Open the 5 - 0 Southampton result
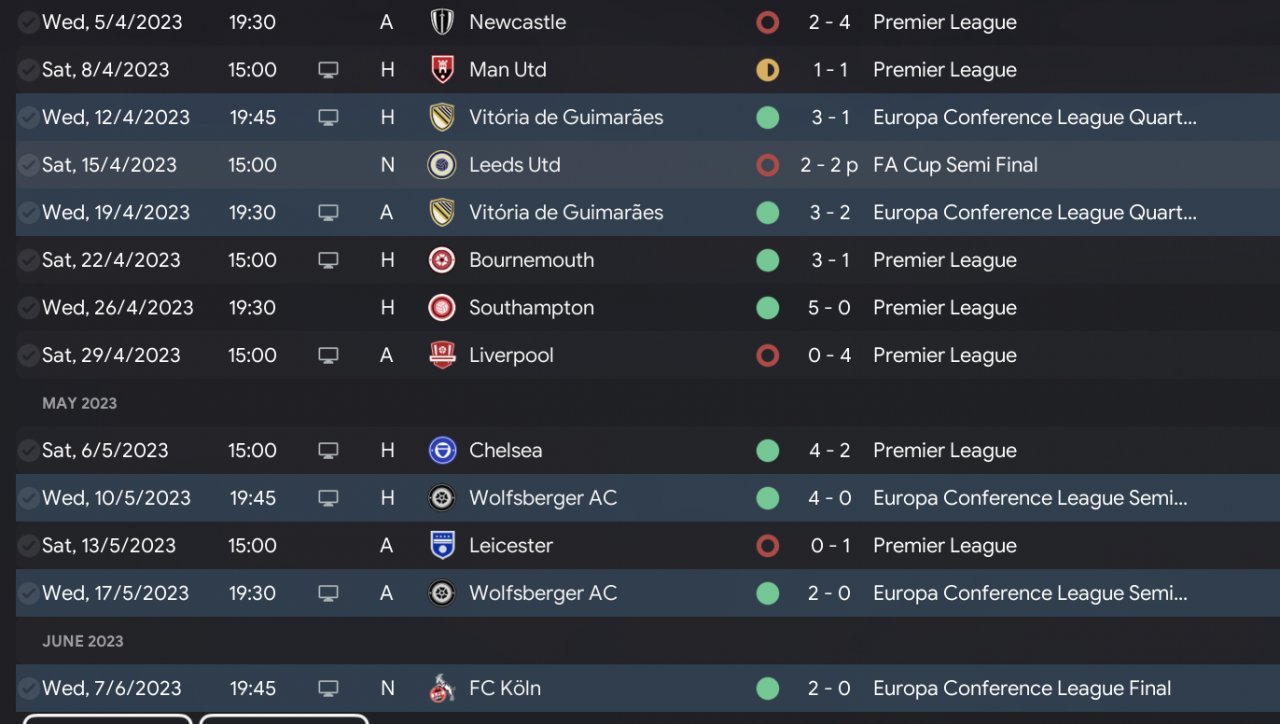The image size is (1280, 724). click(829, 307)
